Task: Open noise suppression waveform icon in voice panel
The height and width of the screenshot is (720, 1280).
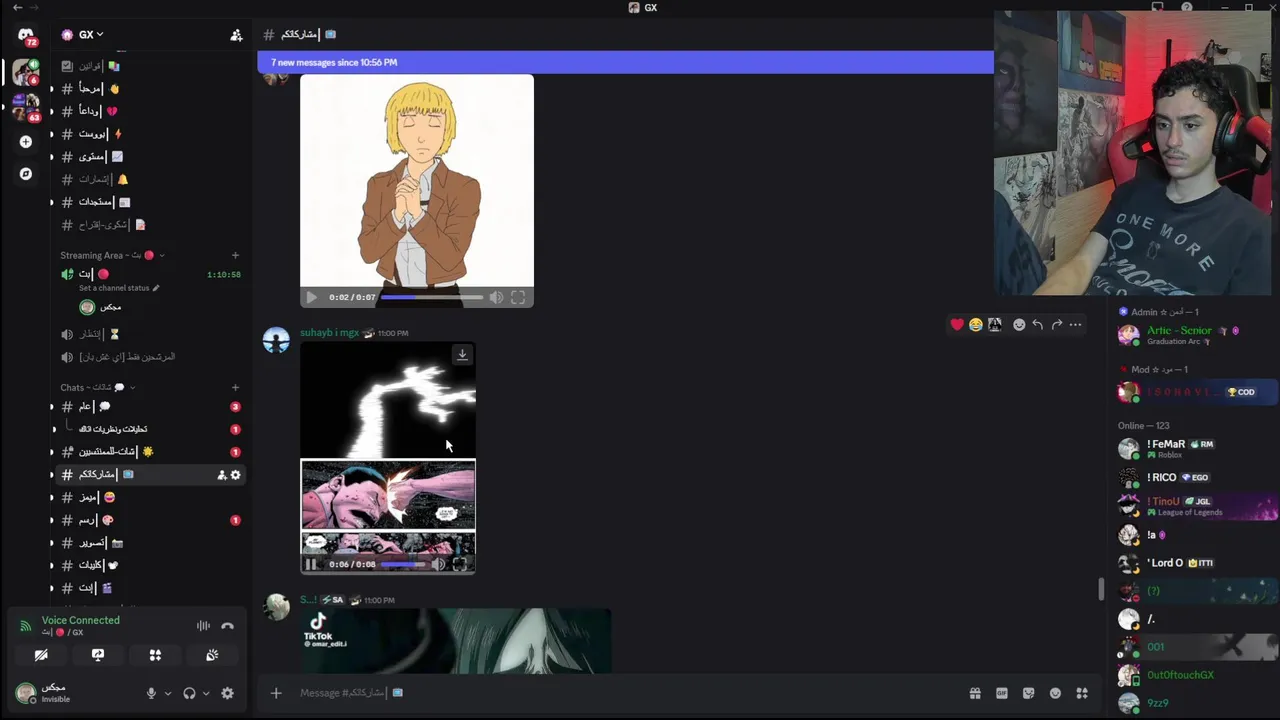Action: coord(203,626)
